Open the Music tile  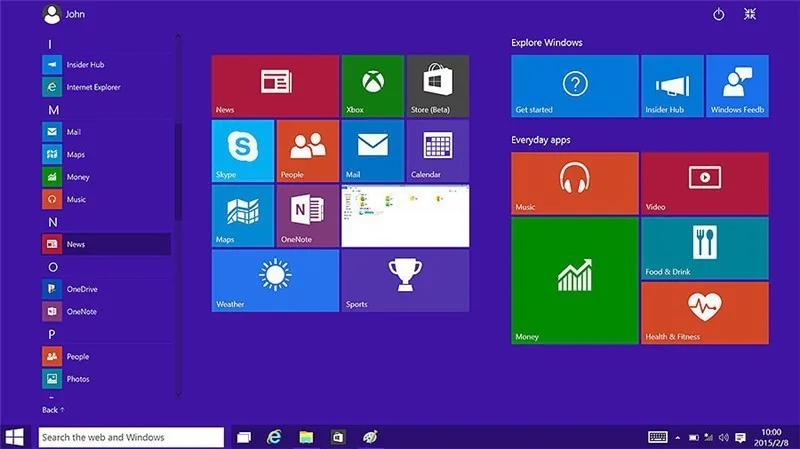pos(574,183)
